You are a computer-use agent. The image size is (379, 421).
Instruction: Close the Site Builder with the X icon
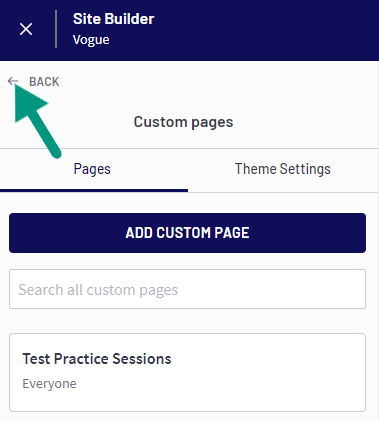26,29
